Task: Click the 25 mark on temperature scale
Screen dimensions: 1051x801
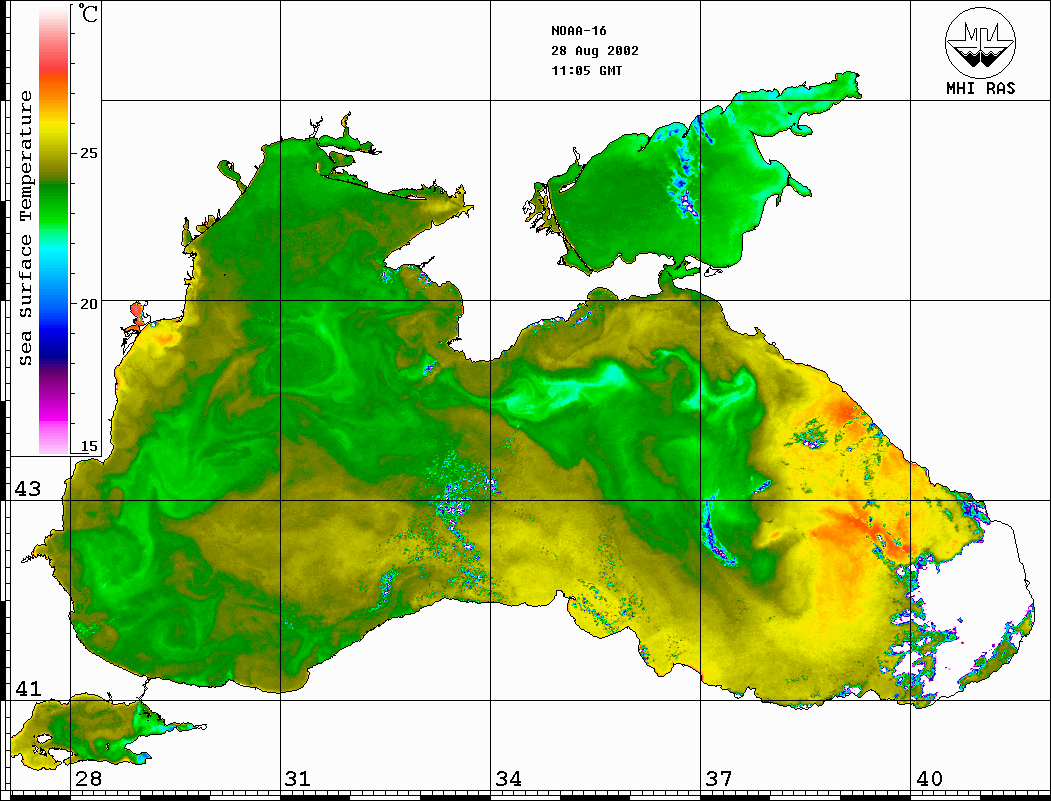Action: coord(88,153)
